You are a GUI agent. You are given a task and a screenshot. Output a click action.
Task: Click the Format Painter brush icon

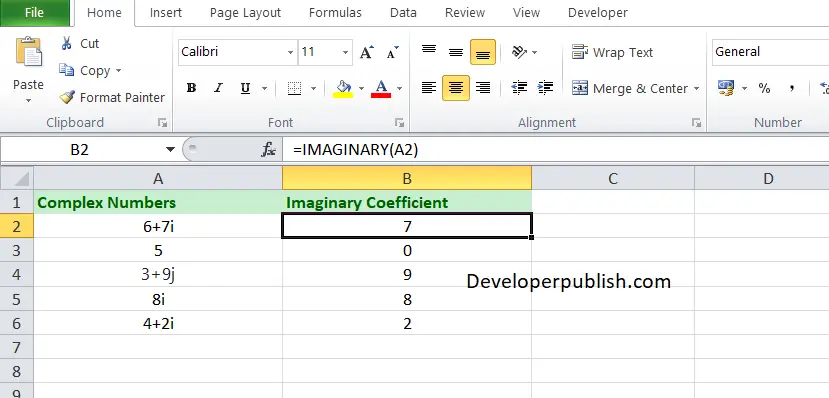click(67, 97)
